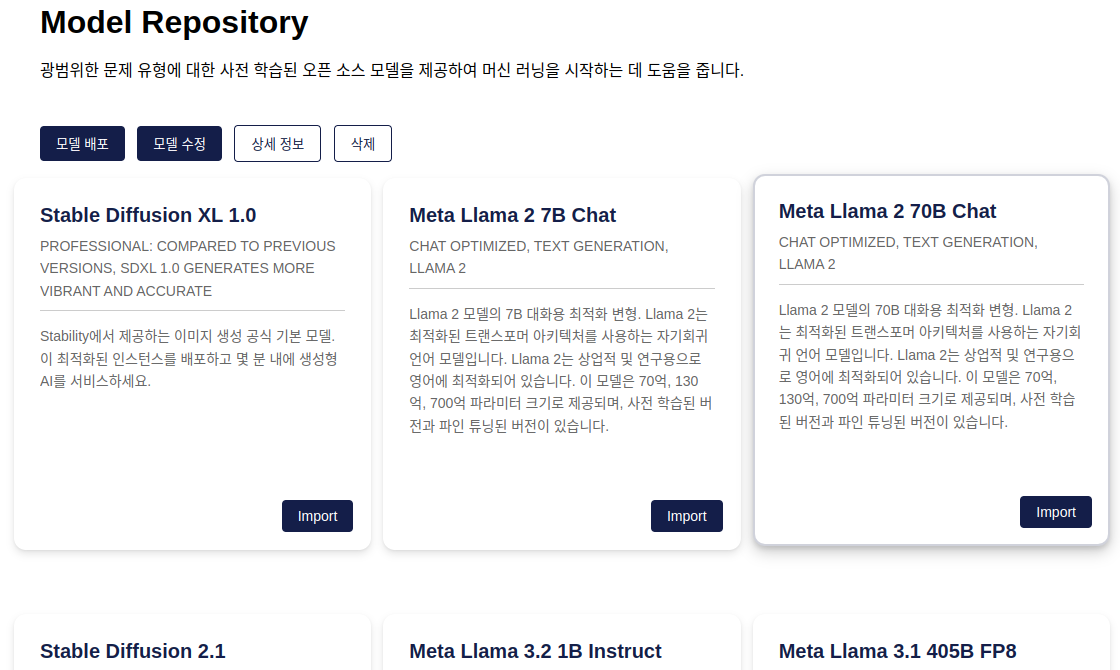Click the Meta Llama 2 70B Chat title
The height and width of the screenshot is (670, 1120).
tap(887, 211)
